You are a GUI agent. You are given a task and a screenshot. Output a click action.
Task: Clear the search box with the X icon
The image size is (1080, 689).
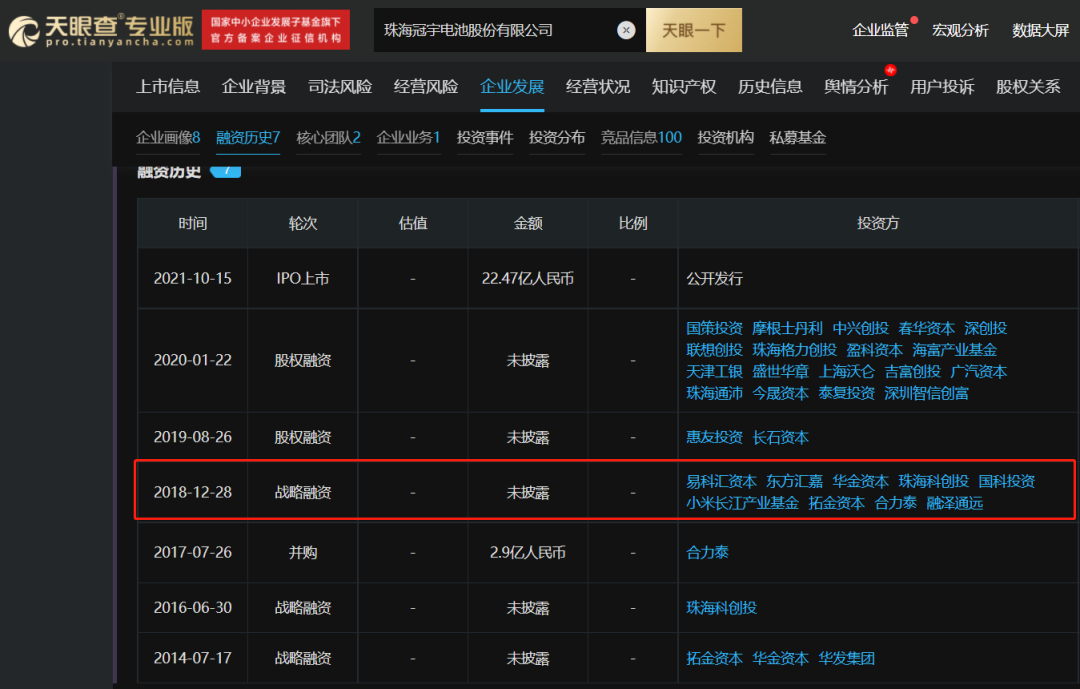click(625, 30)
